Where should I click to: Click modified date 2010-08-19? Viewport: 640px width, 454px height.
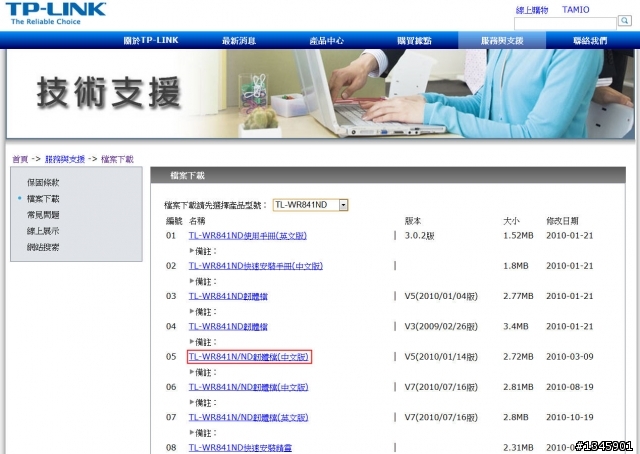569,387
